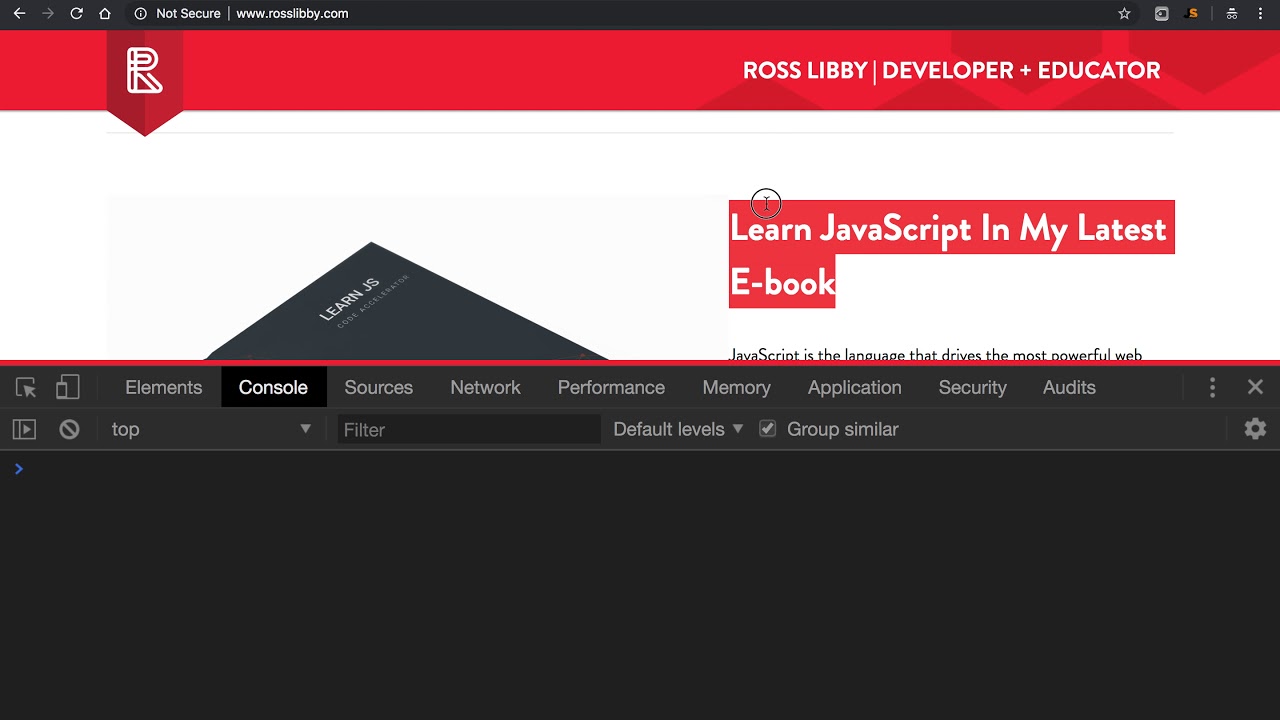Reload the page with the refresh icon
The height and width of the screenshot is (720, 1280).
tap(76, 14)
